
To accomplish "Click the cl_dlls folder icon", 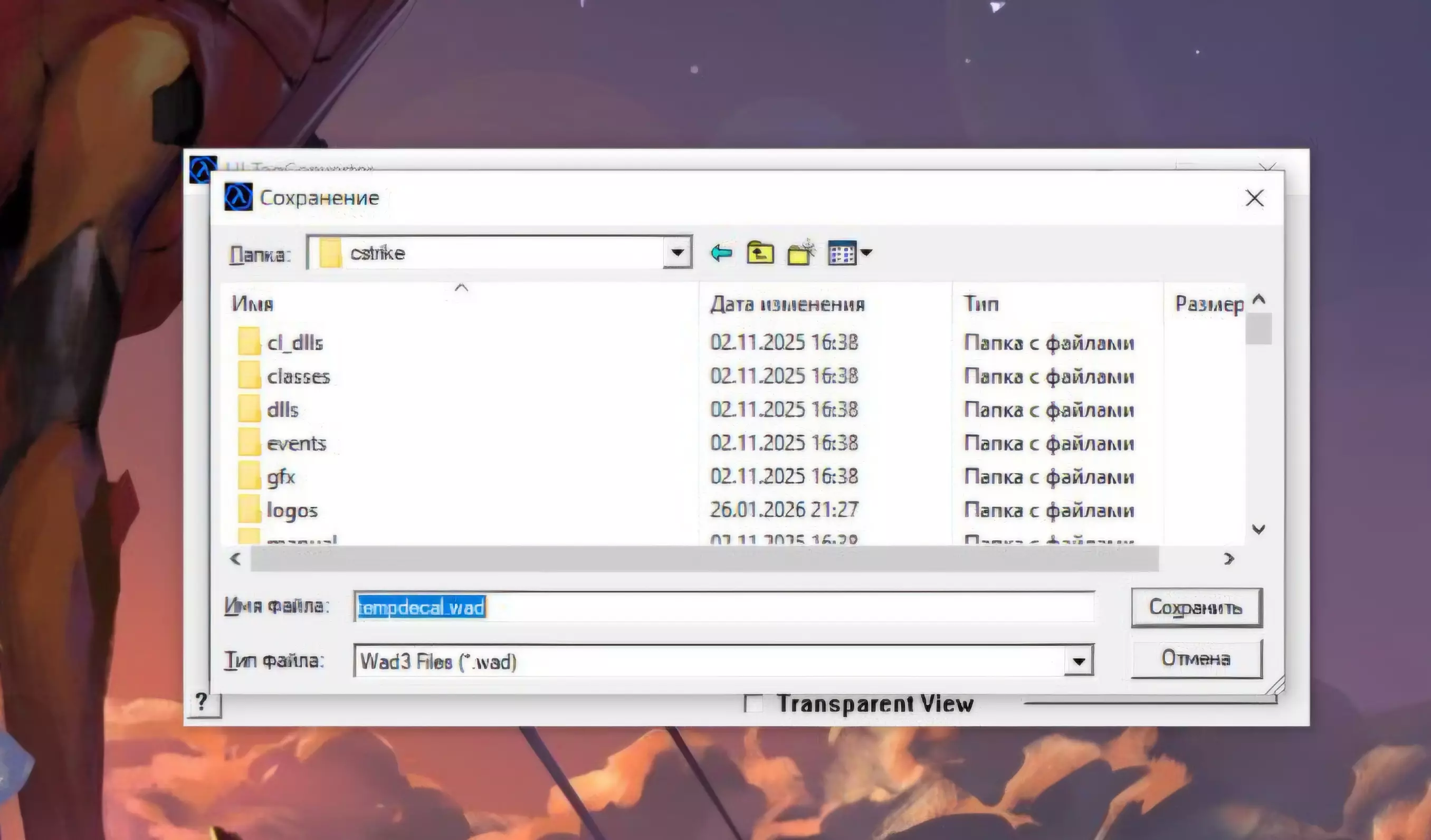I will (x=249, y=342).
